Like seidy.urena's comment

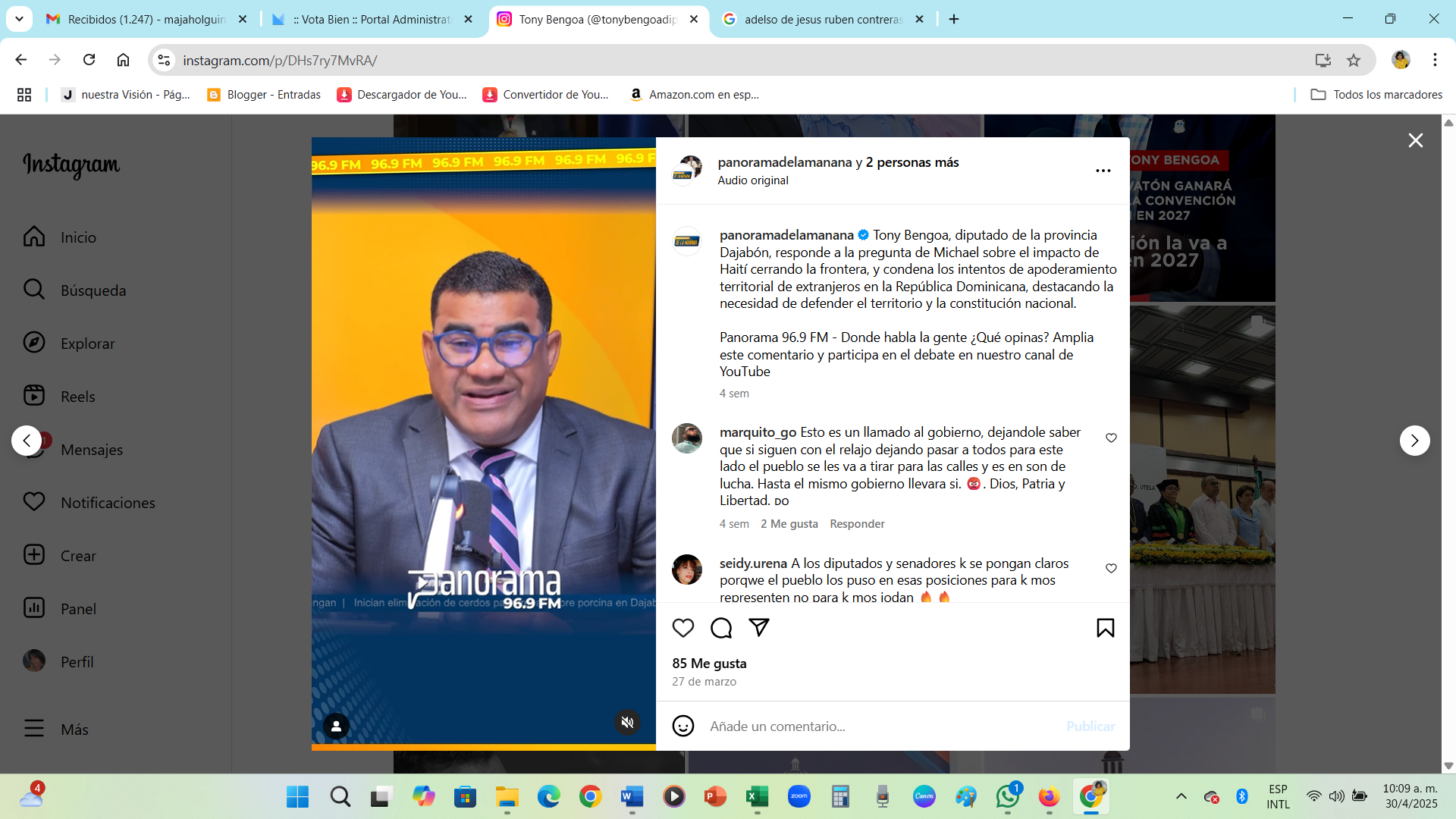[1111, 569]
